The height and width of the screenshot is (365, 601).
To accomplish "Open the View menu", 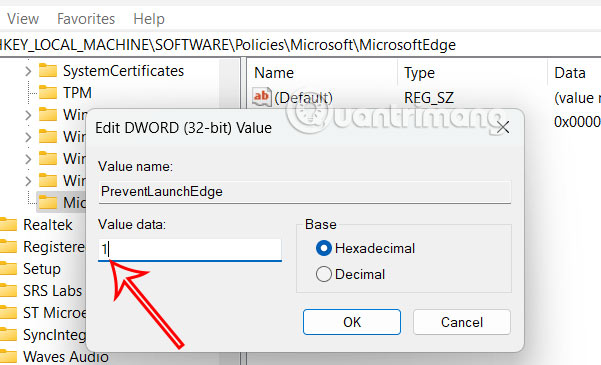I will coord(23,18).
